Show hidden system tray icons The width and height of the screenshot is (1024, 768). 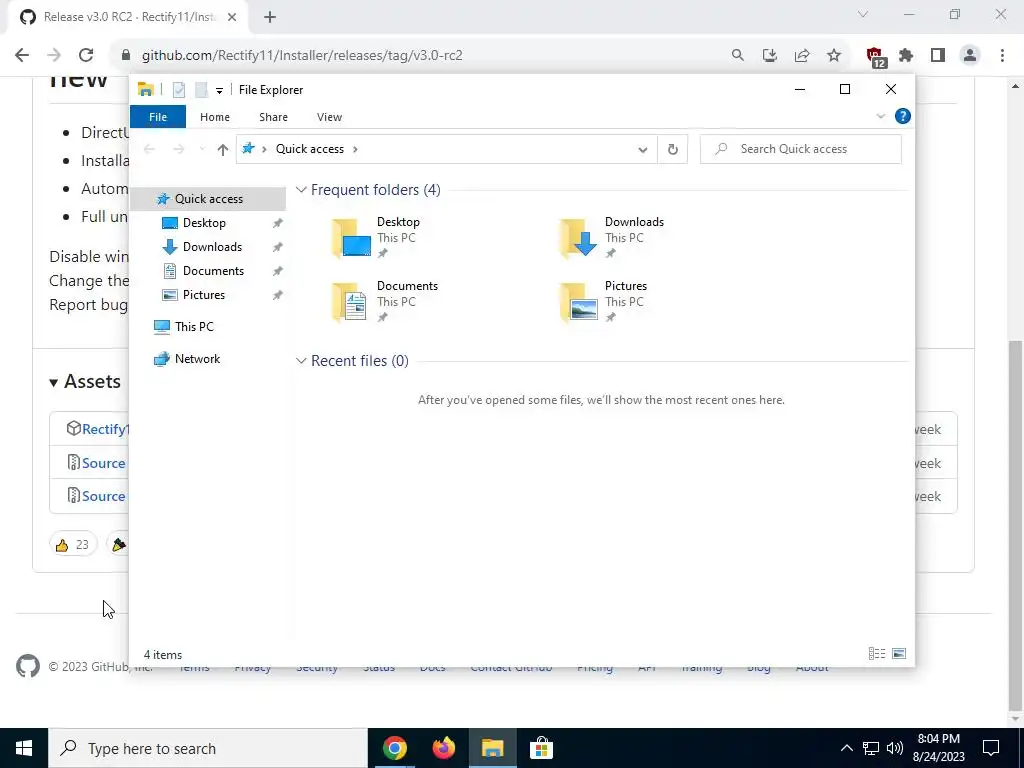click(x=846, y=748)
